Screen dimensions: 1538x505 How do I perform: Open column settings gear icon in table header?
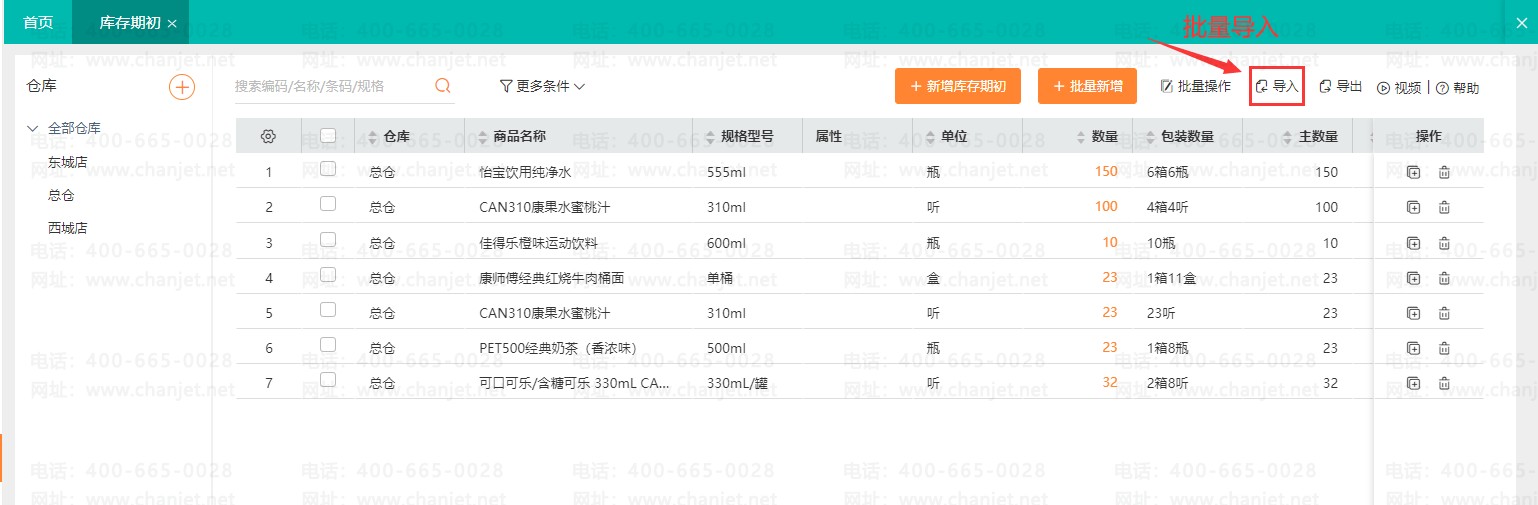point(268,137)
